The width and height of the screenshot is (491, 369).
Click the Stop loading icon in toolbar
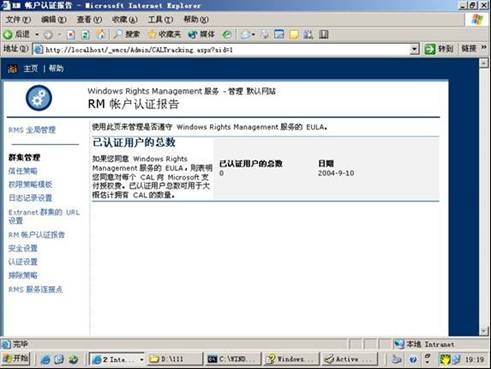71,34
